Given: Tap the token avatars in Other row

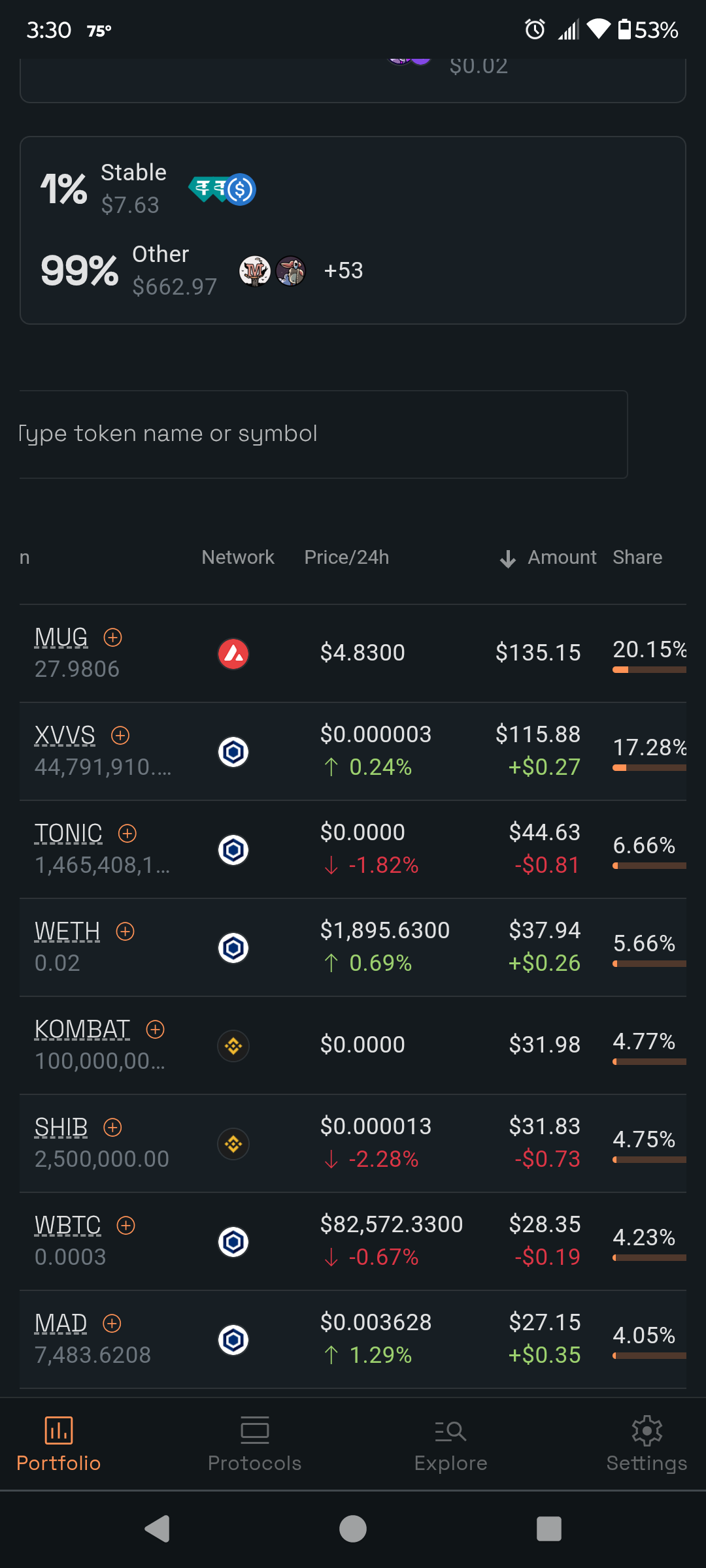Looking at the screenshot, I should (x=272, y=270).
